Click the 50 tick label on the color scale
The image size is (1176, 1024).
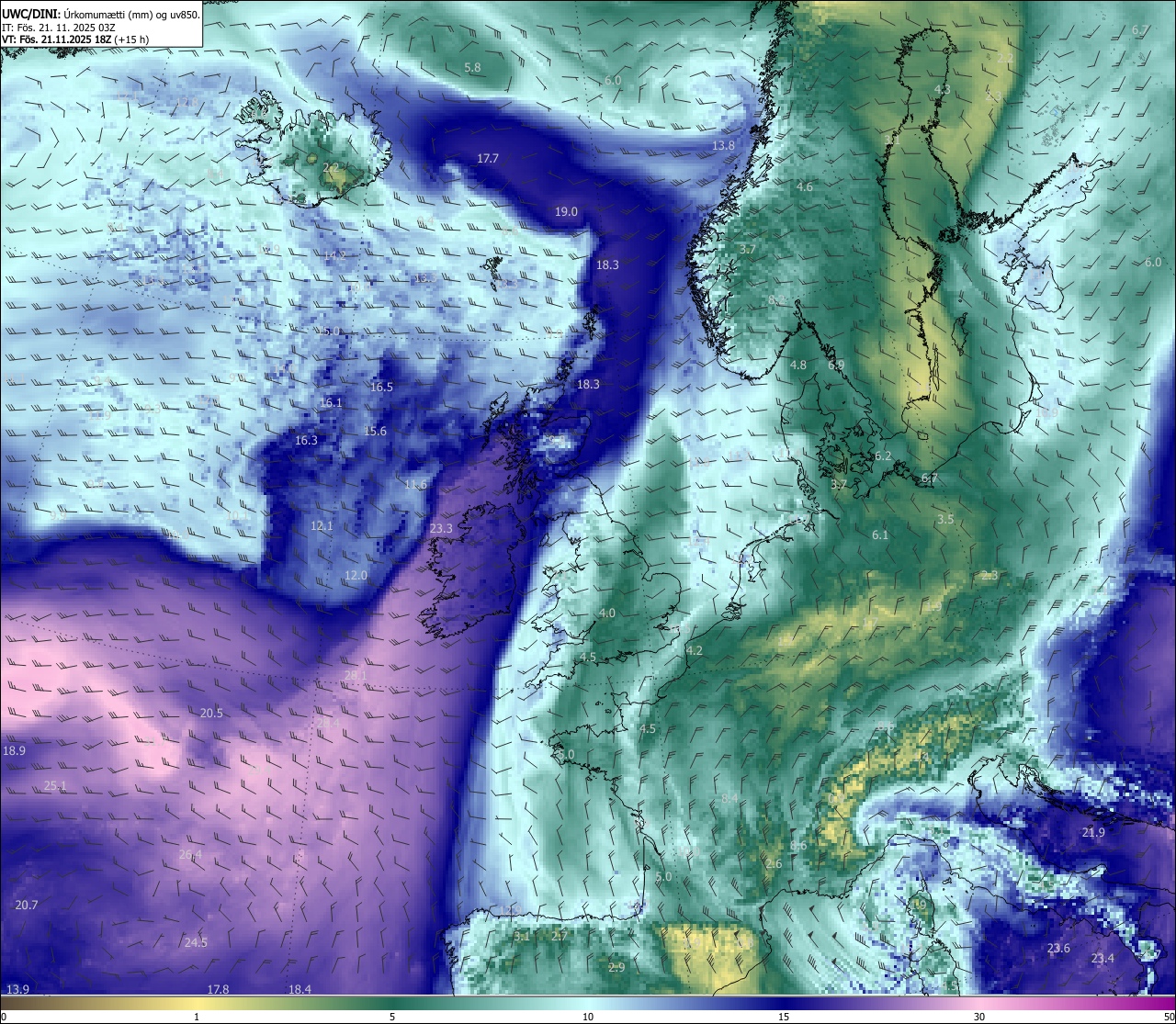point(1169,1017)
